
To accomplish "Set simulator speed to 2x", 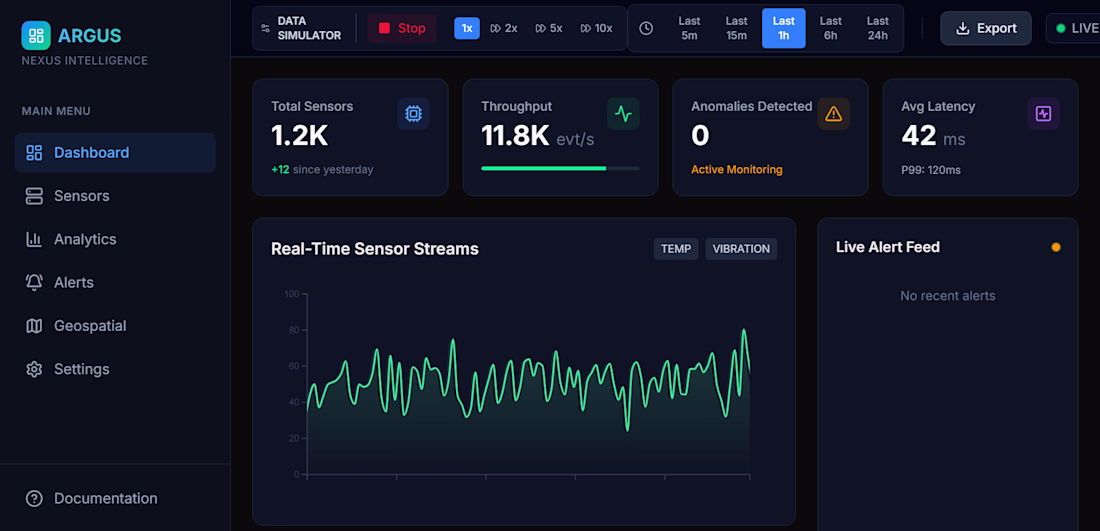I will 504,28.
